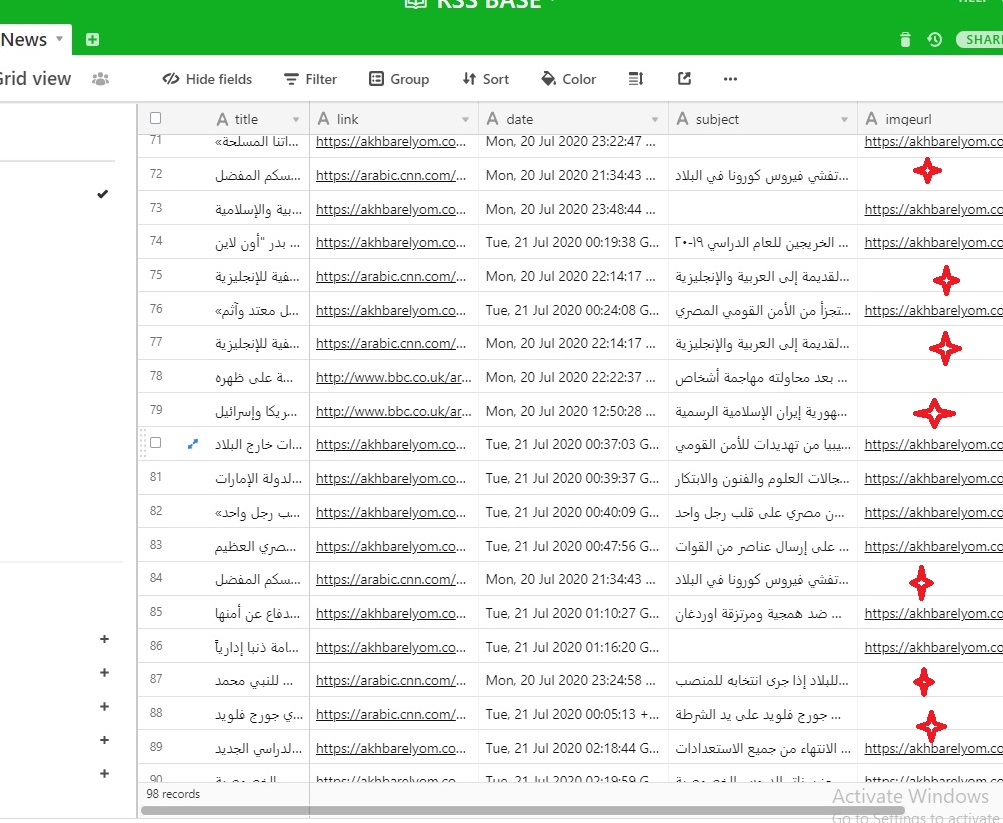Click the SHARE button
Screen dimensions: 1003x823
(x=980, y=40)
